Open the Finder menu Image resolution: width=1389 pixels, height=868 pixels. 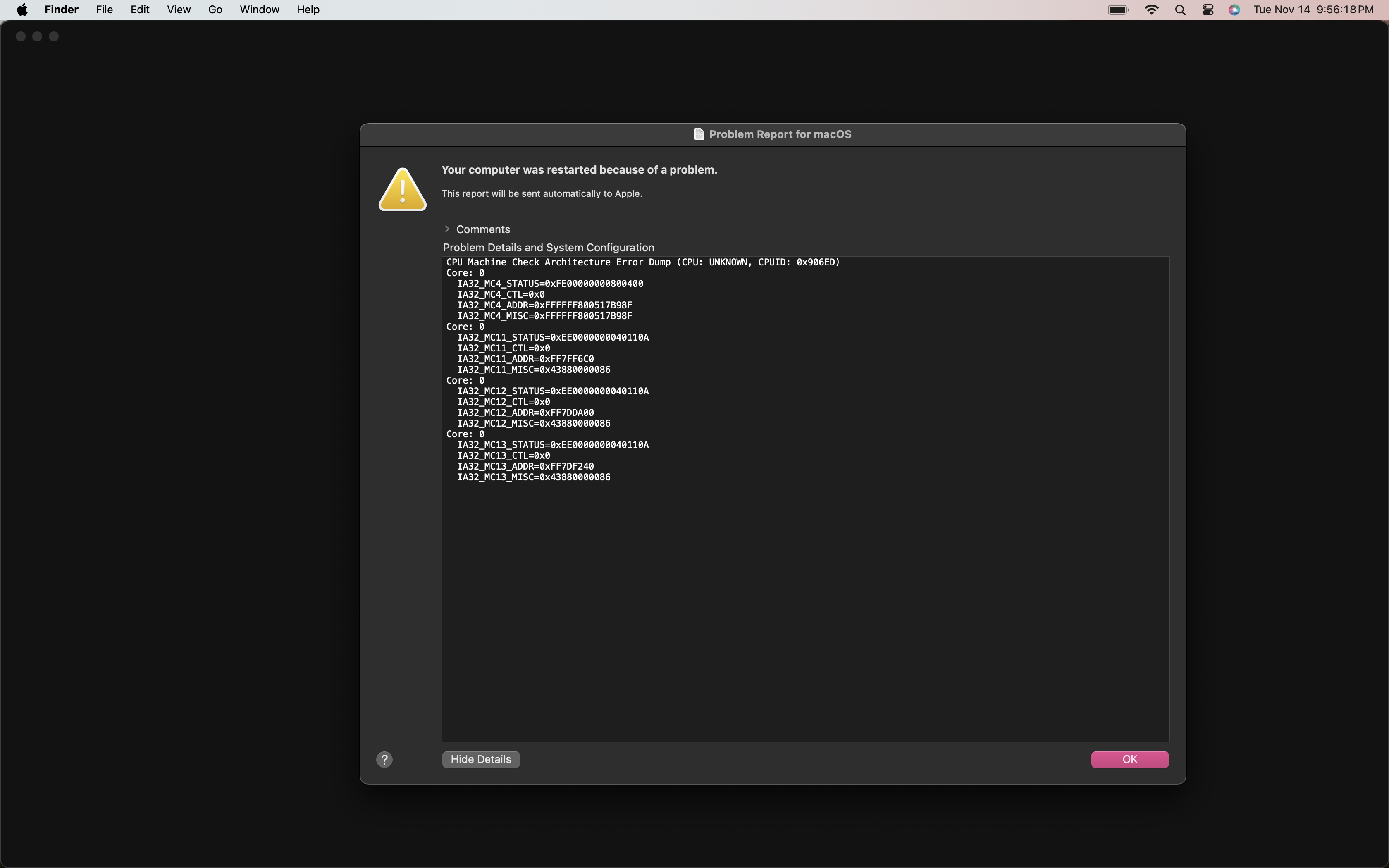62,10
